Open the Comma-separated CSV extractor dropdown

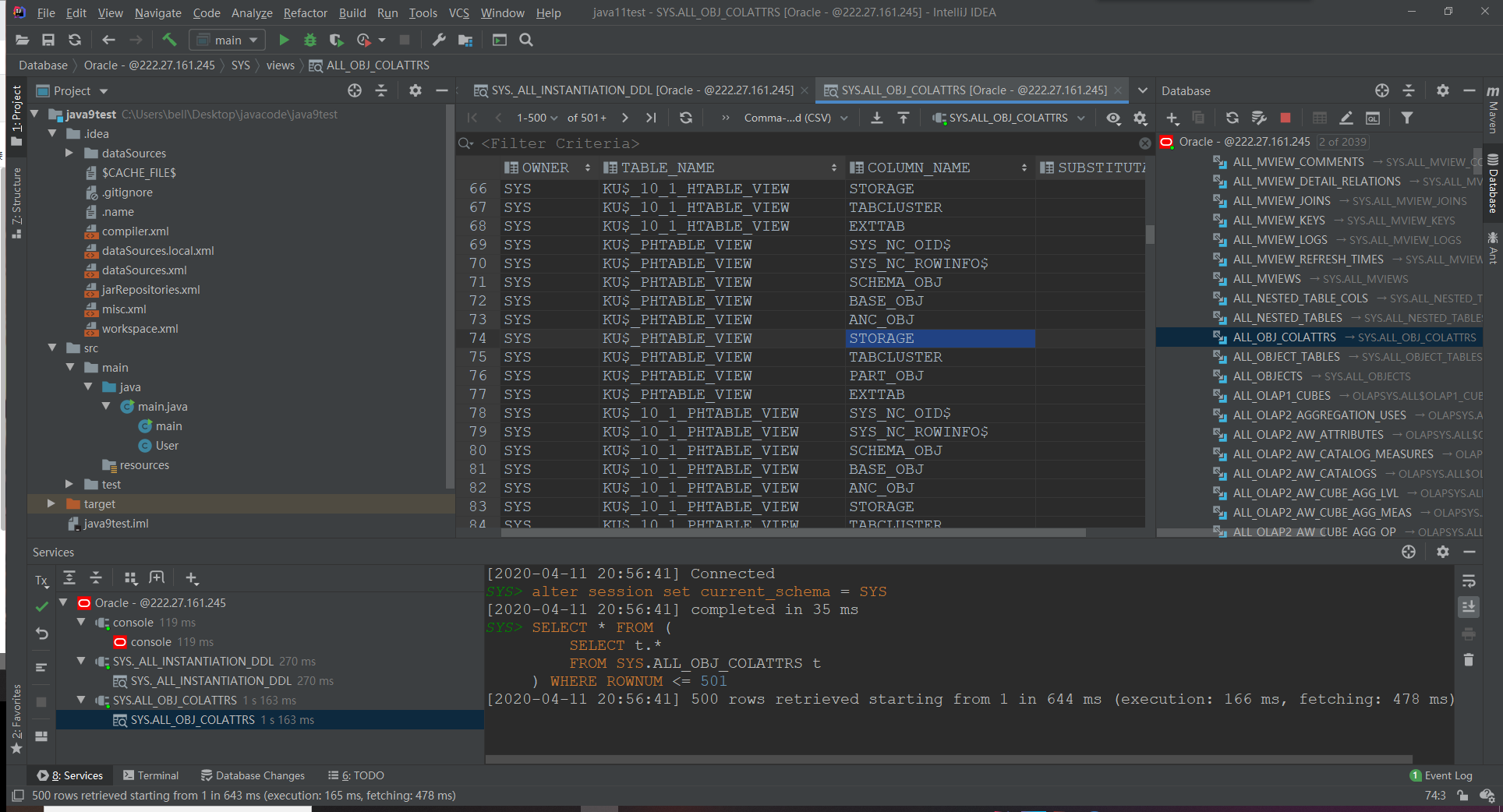795,118
